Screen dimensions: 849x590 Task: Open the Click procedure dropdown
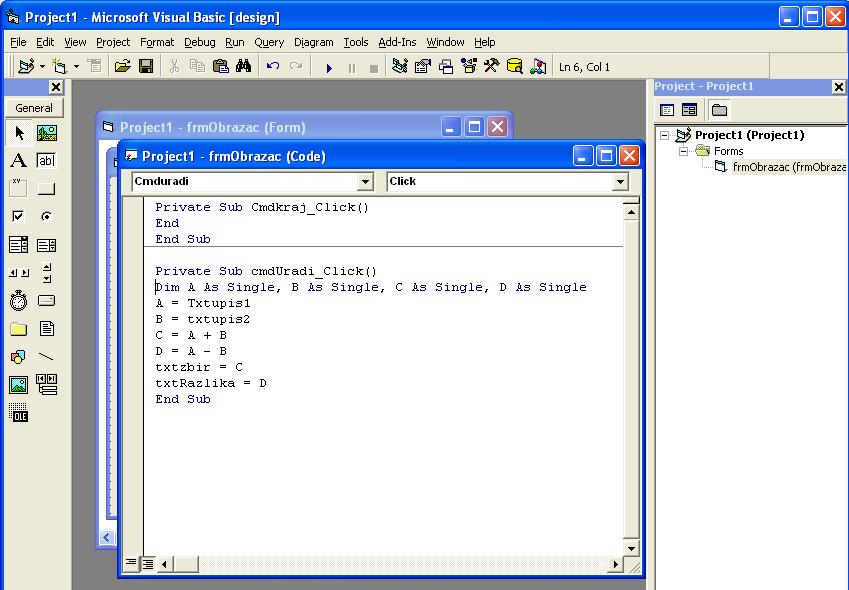621,181
